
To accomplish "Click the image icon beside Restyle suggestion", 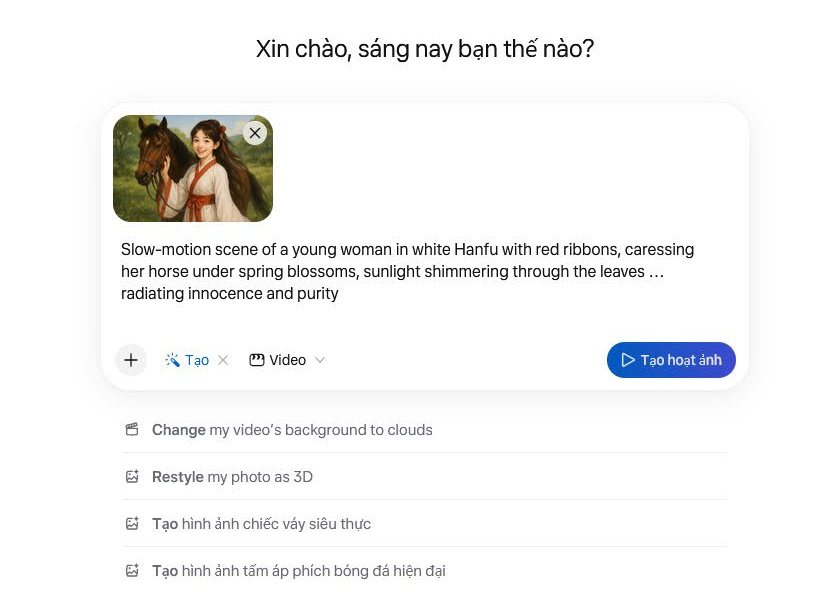I will coord(132,477).
